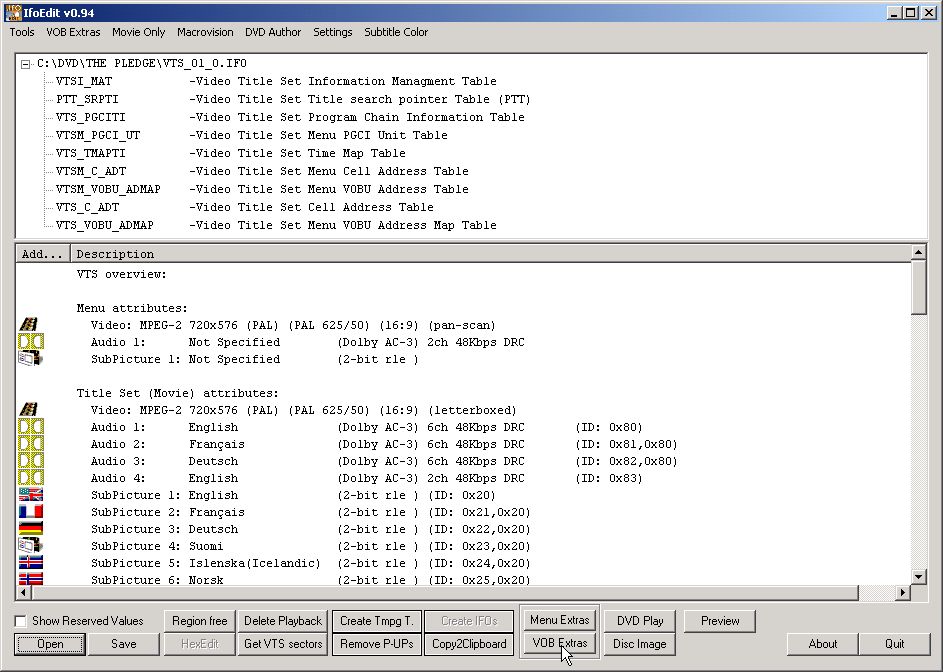This screenshot has width=943, height=672.
Task: Click the Delete Playback button
Action: click(x=283, y=621)
